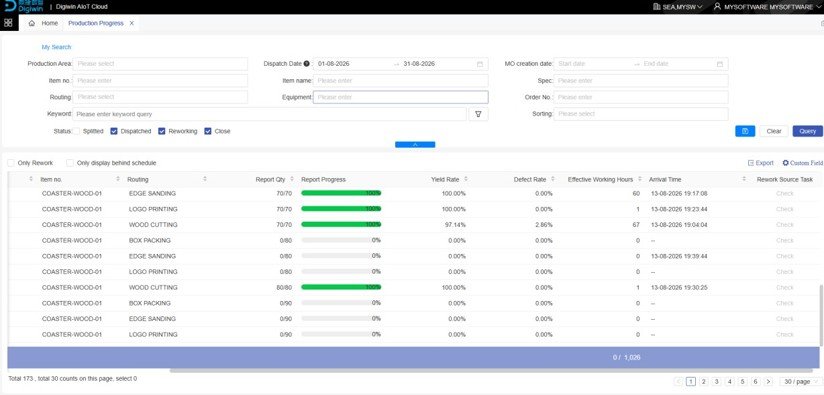Click Check for first EDGE SANDING row

click(x=785, y=194)
